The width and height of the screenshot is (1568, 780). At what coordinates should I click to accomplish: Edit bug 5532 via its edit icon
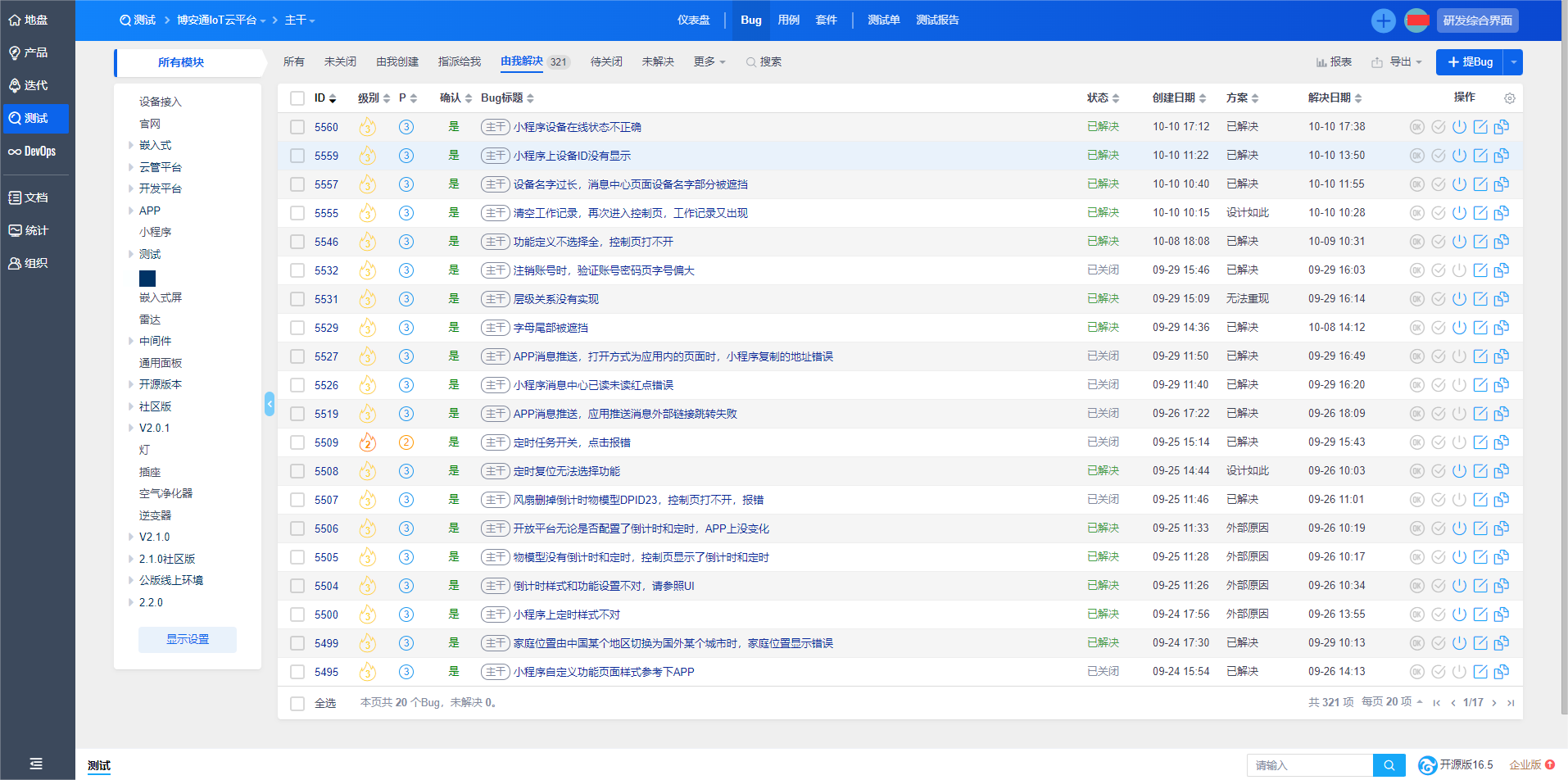(1480, 270)
